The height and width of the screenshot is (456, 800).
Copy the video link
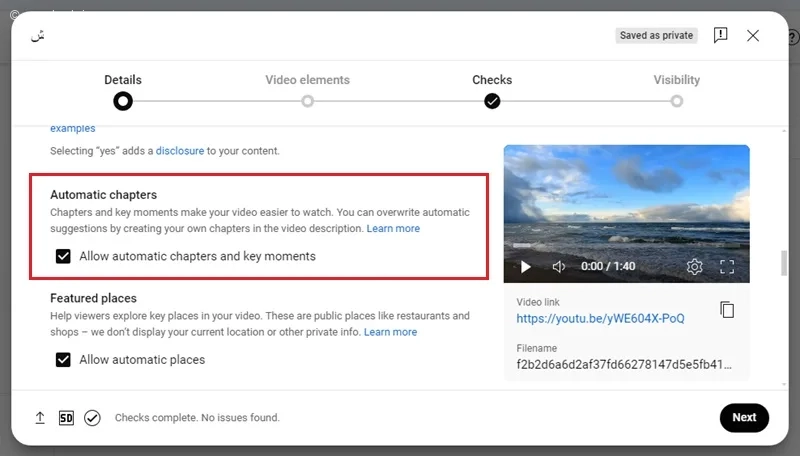point(727,310)
